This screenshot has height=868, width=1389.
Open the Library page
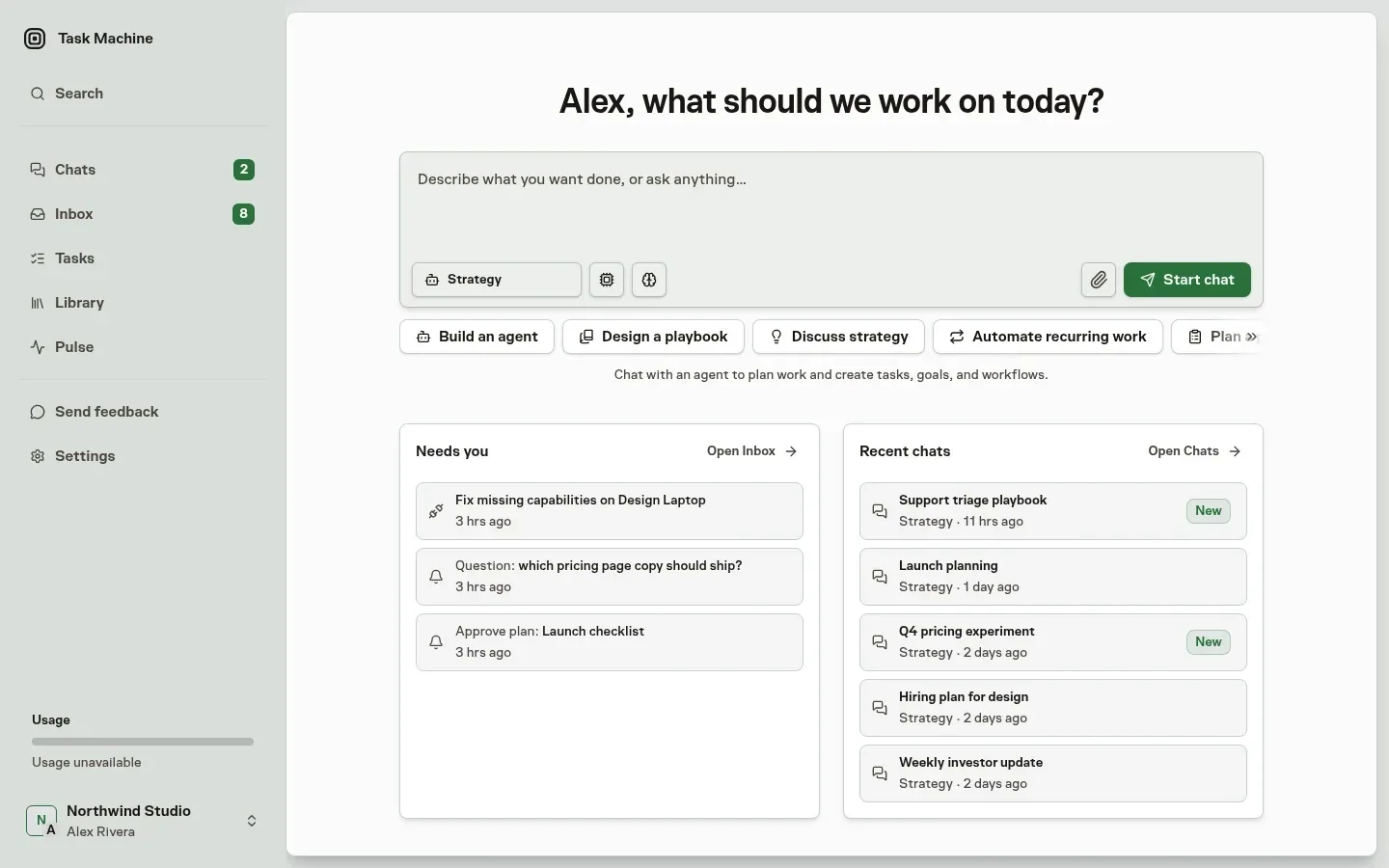tap(143, 303)
